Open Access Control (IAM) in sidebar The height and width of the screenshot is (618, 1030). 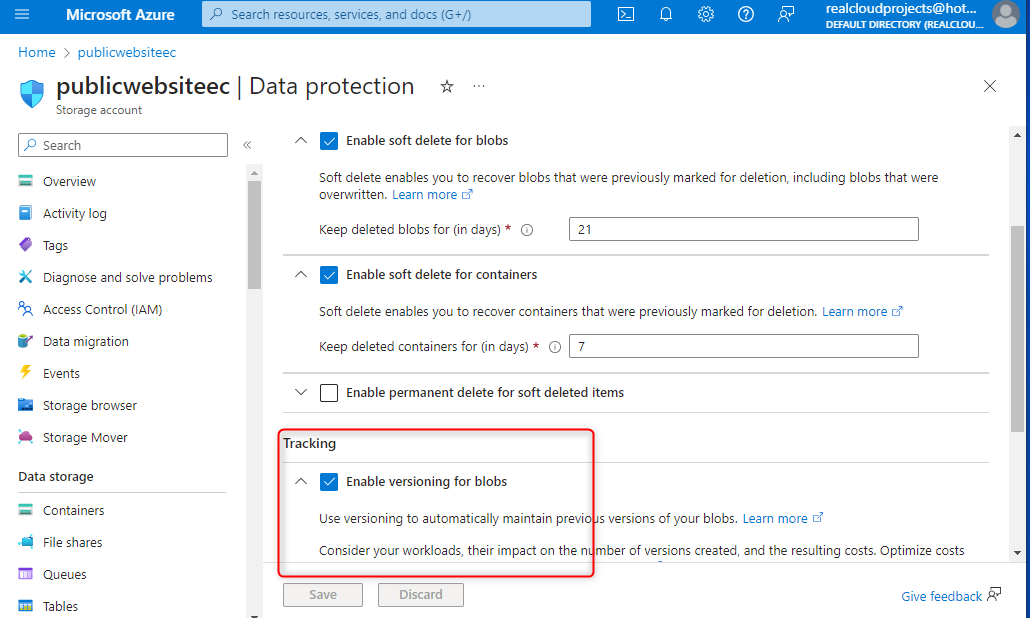[x=102, y=310]
